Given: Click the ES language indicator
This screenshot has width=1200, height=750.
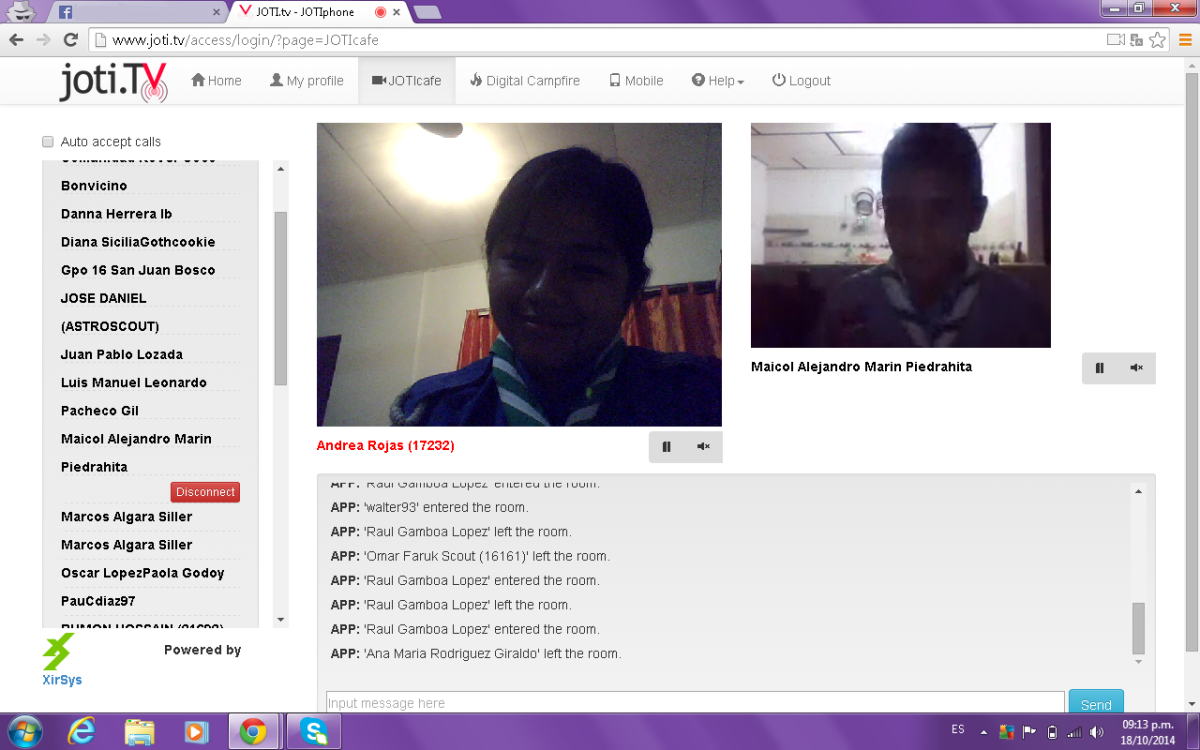Looking at the screenshot, I should 957,730.
